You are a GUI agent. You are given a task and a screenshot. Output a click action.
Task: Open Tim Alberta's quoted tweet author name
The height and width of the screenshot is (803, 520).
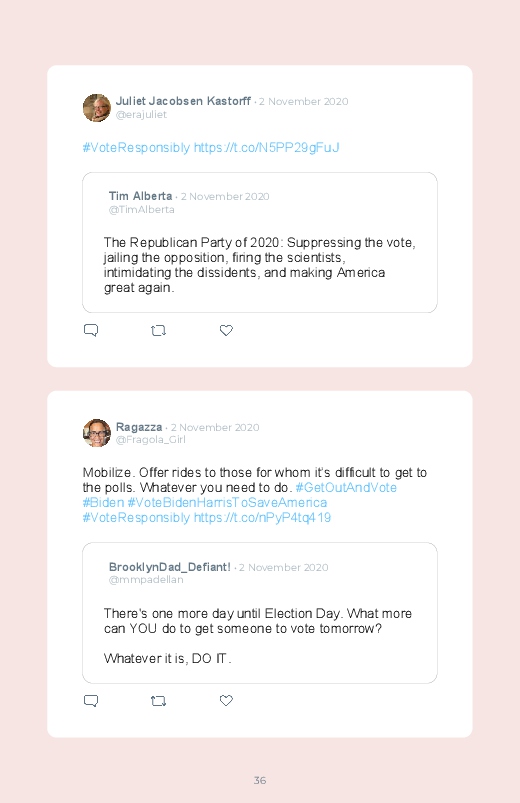[x=140, y=196]
